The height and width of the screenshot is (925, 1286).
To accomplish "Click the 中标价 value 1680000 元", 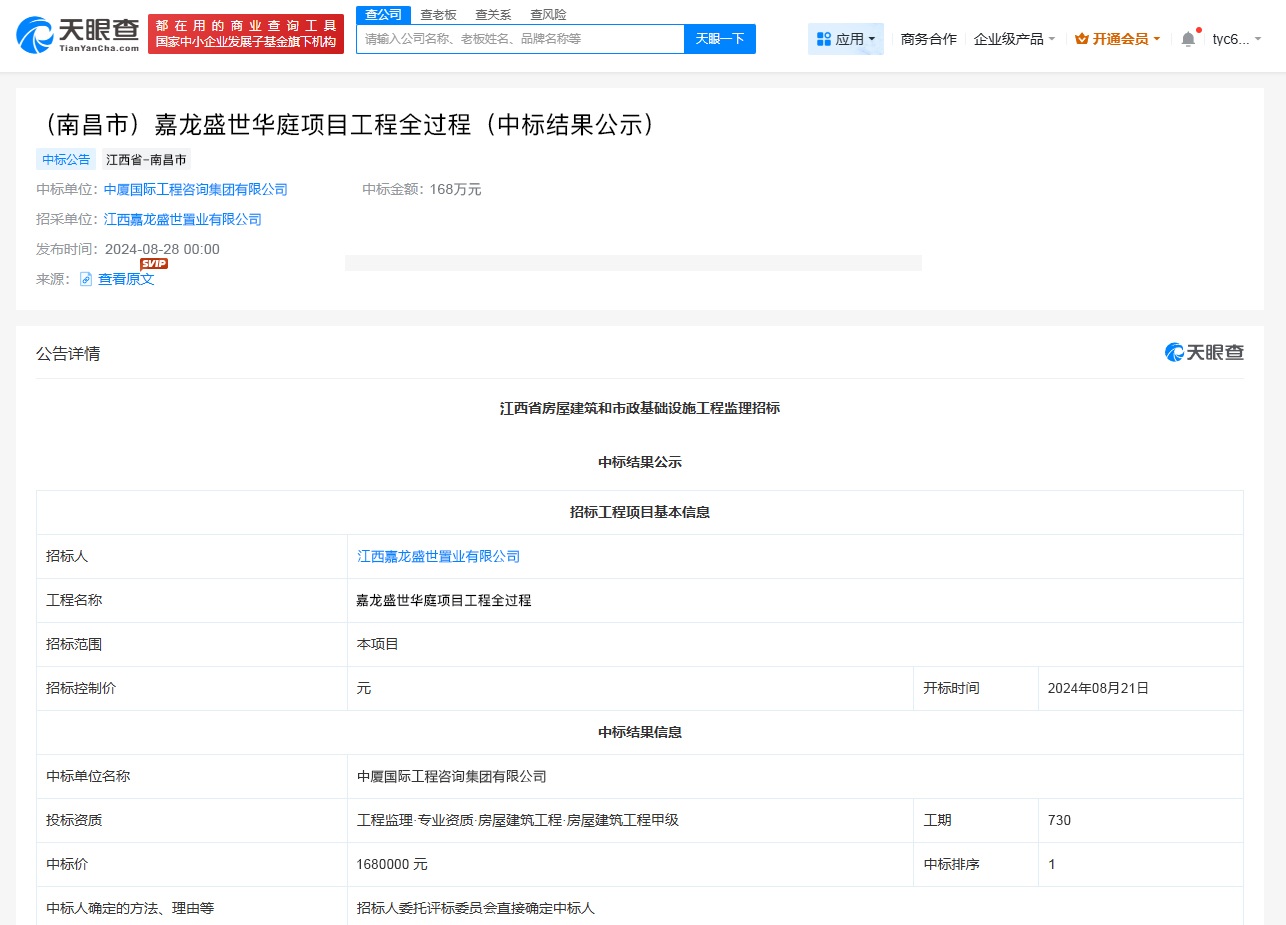I will coord(392,864).
